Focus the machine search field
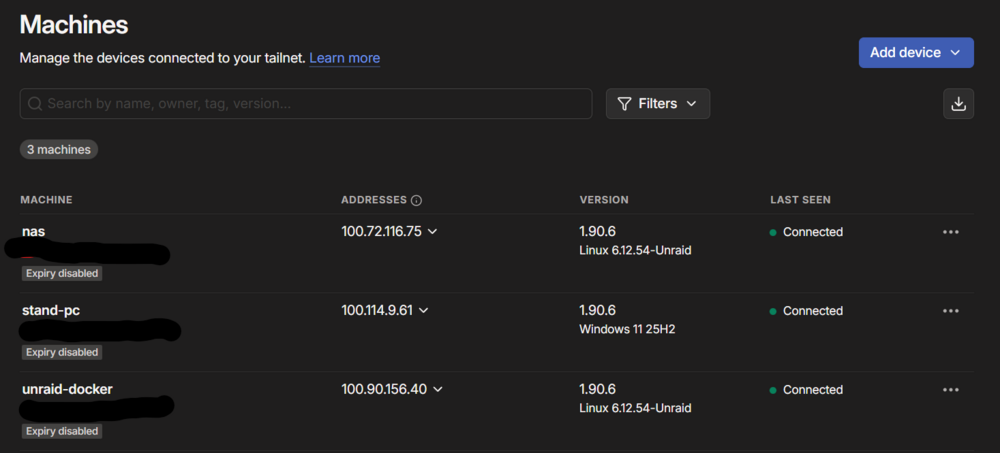Screen dimensions: 1000x453 tap(306, 103)
